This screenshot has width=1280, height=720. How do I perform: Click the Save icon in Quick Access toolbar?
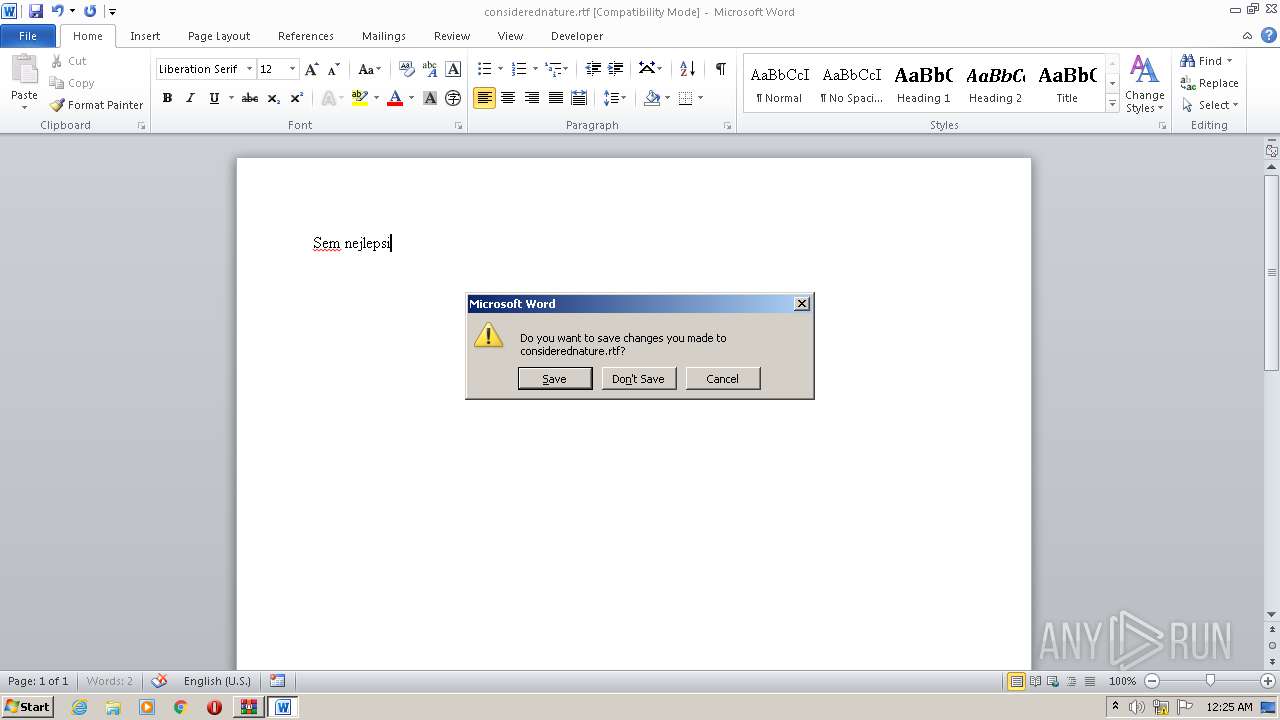point(36,11)
